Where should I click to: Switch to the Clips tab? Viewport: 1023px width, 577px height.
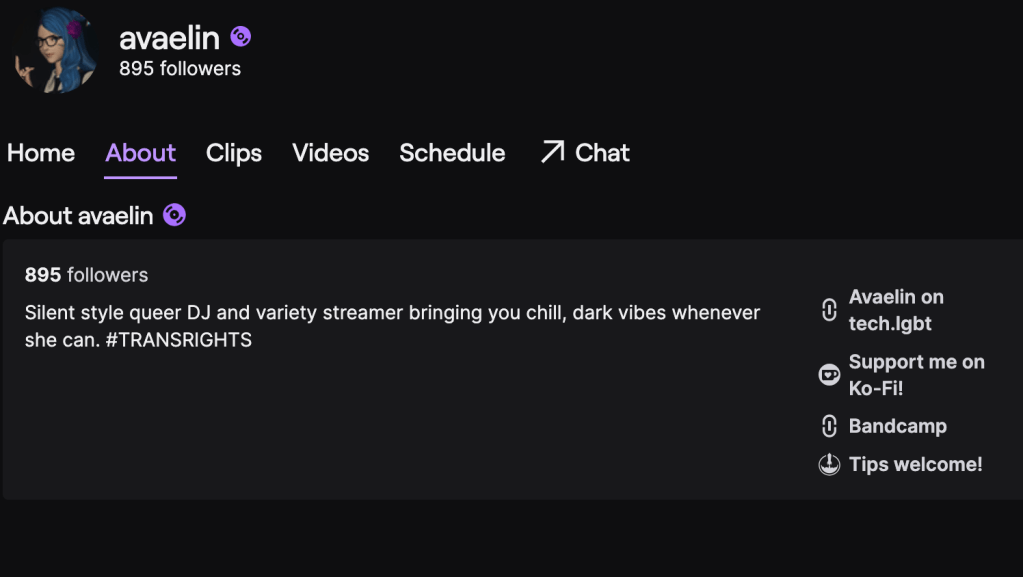pos(234,153)
